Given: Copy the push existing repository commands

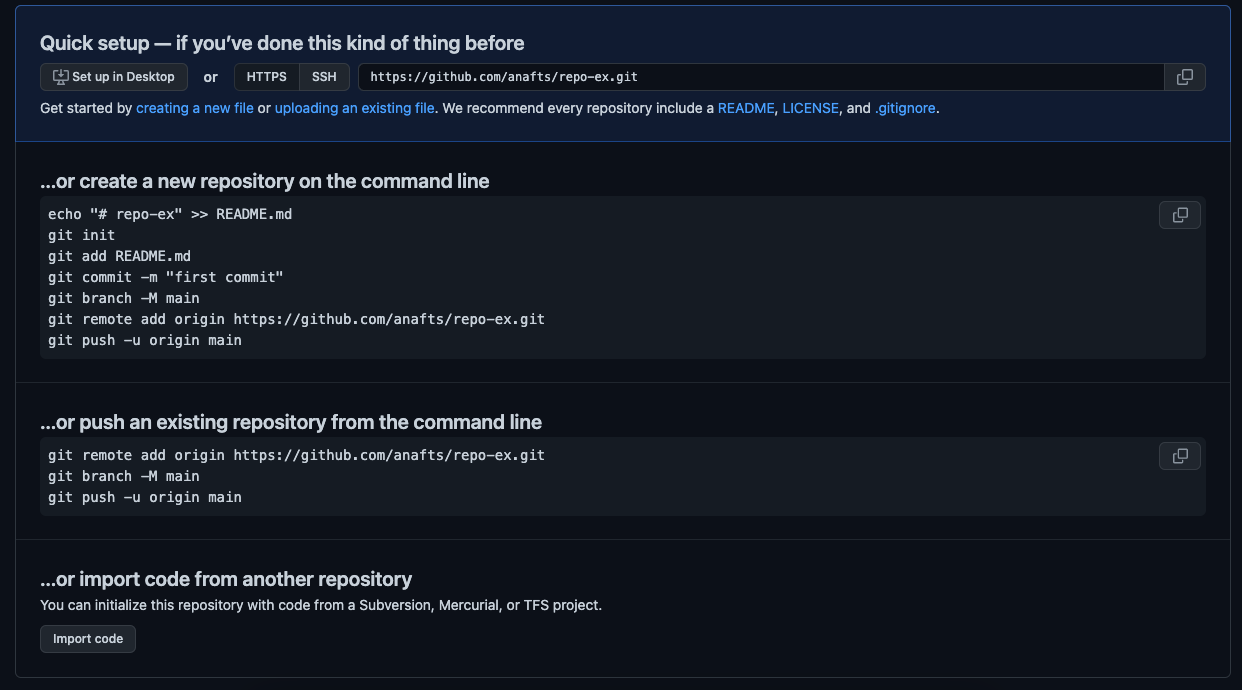Looking at the screenshot, I should pos(1179,455).
